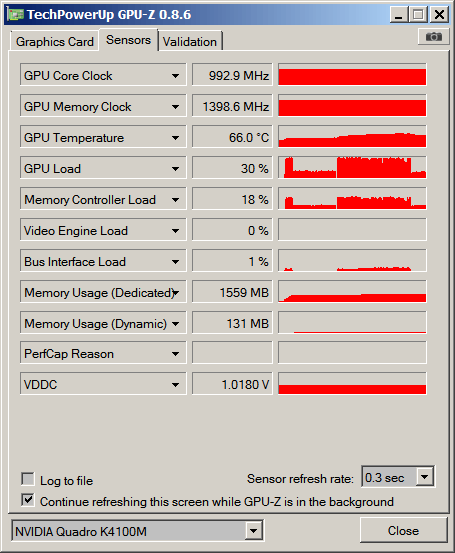Open the GPU Core Clock sensor dropdown
Image resolution: width=455 pixels, height=553 pixels.
(x=175, y=76)
